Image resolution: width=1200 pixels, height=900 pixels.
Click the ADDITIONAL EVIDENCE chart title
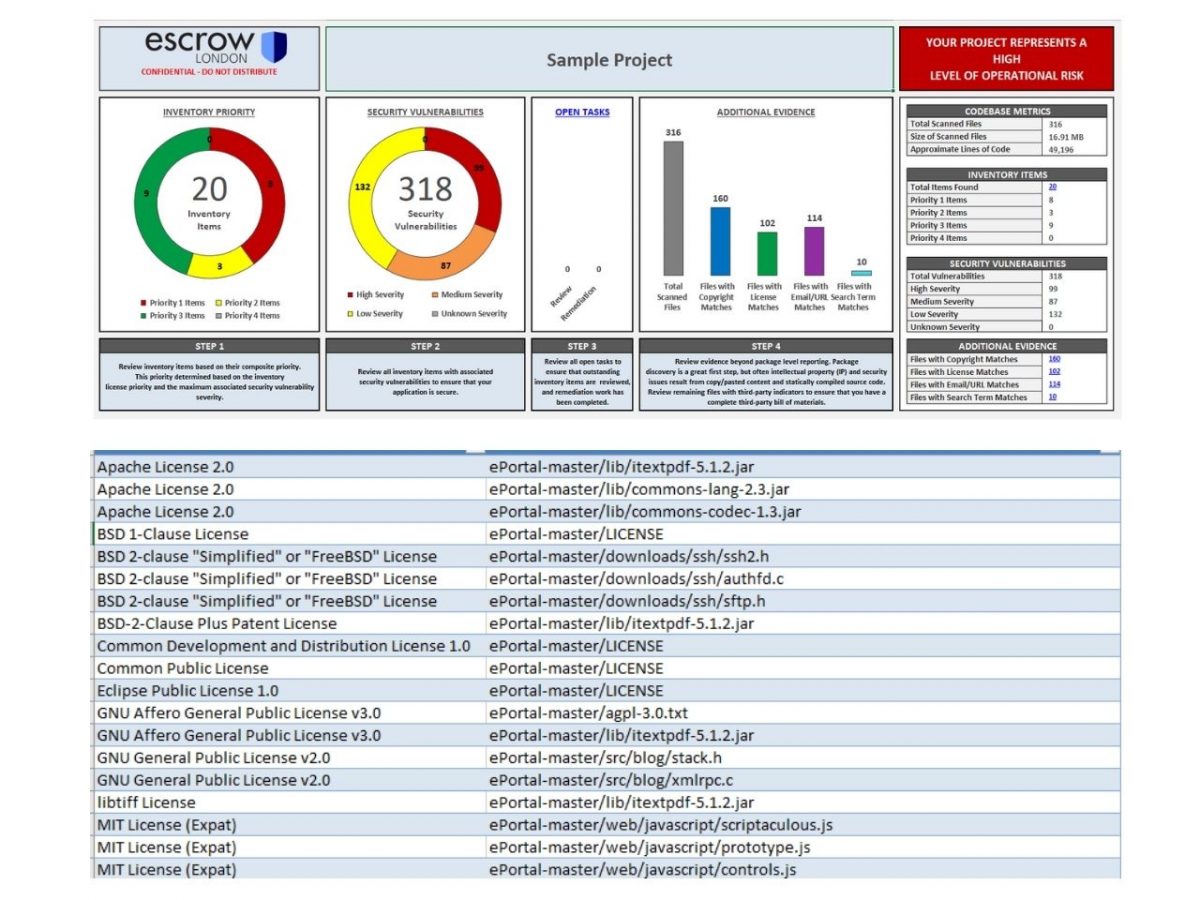tap(765, 112)
